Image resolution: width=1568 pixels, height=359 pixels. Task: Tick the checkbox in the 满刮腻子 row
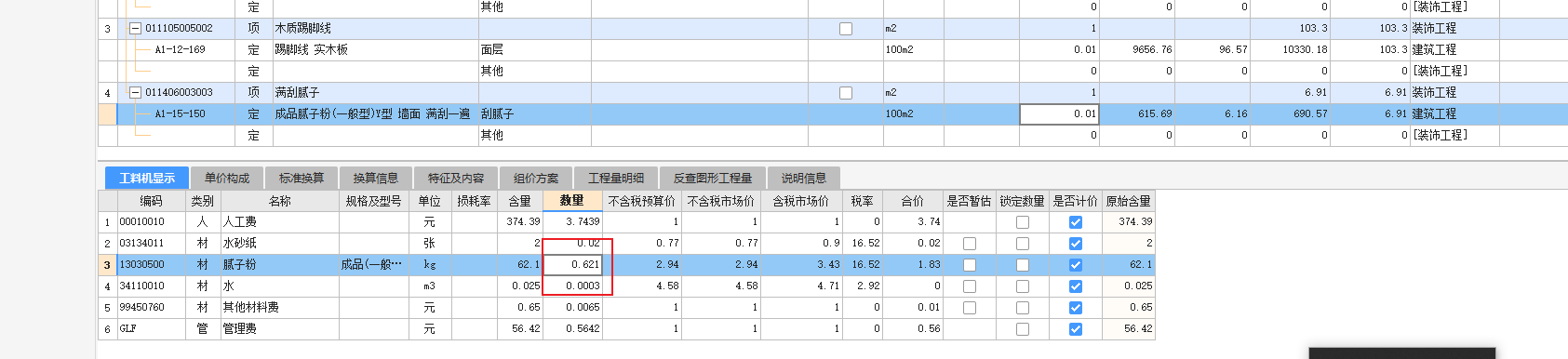[x=846, y=93]
